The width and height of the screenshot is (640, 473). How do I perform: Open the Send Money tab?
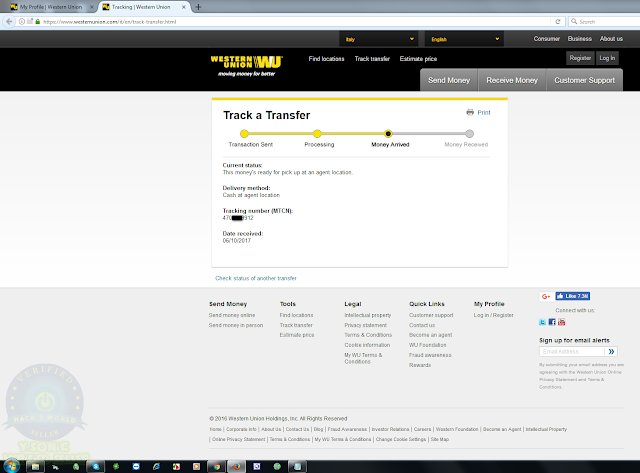pos(449,80)
